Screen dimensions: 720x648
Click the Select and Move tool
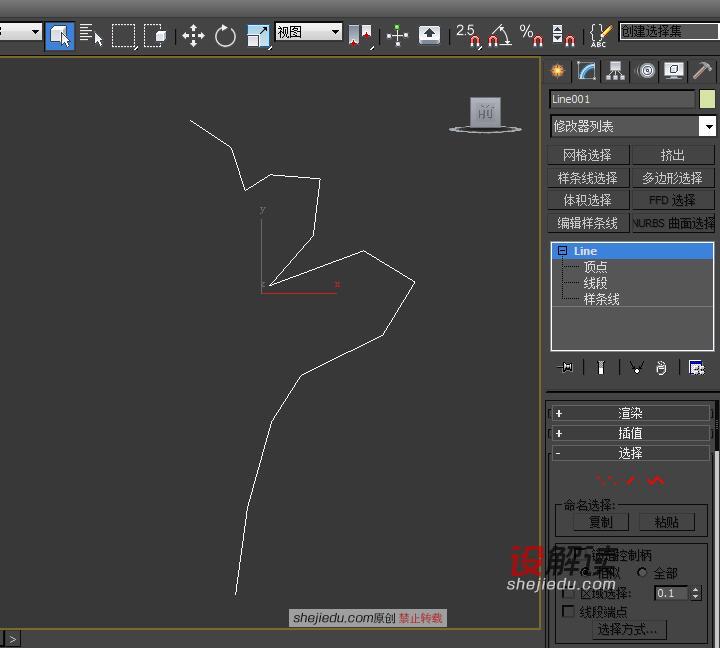[193, 36]
